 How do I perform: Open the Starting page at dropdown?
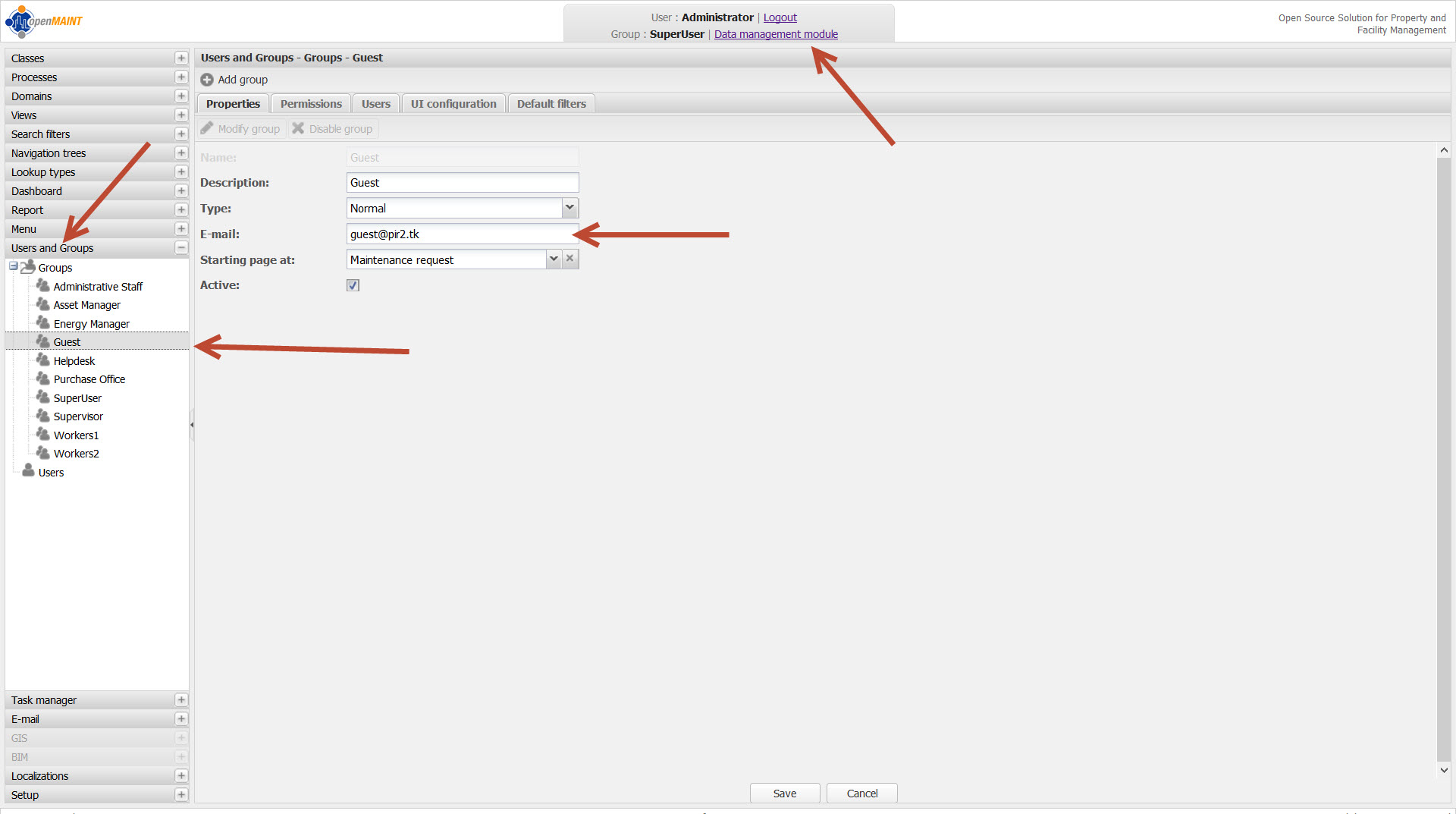[x=554, y=259]
